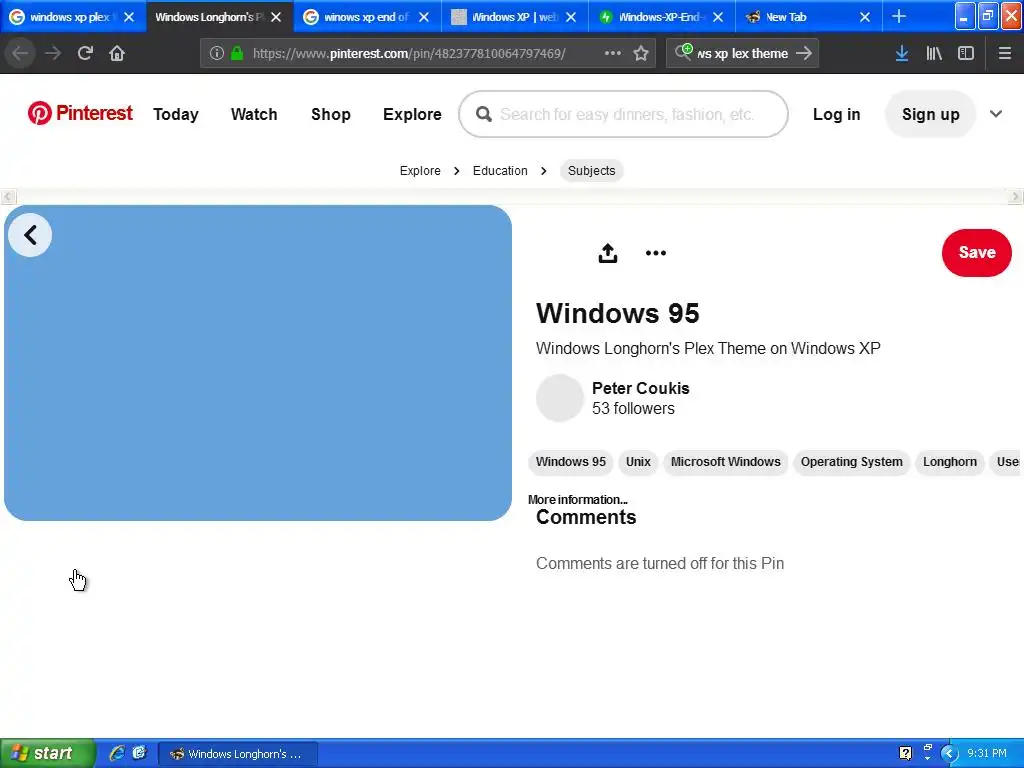
Task: Click More information... link
Action: tap(578, 500)
